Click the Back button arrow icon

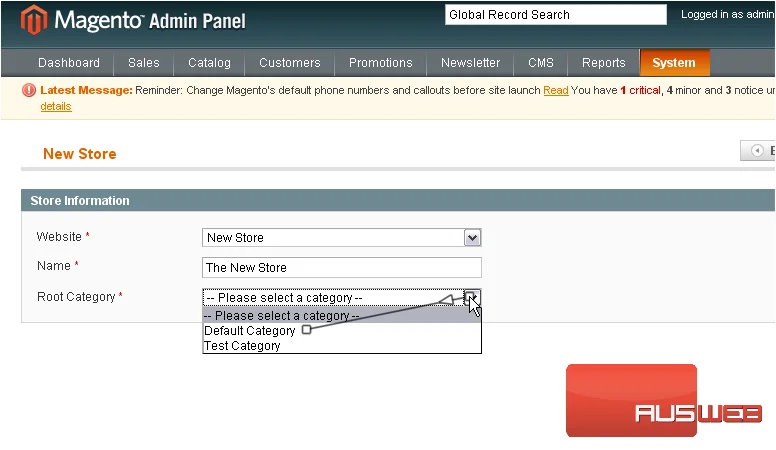757,150
